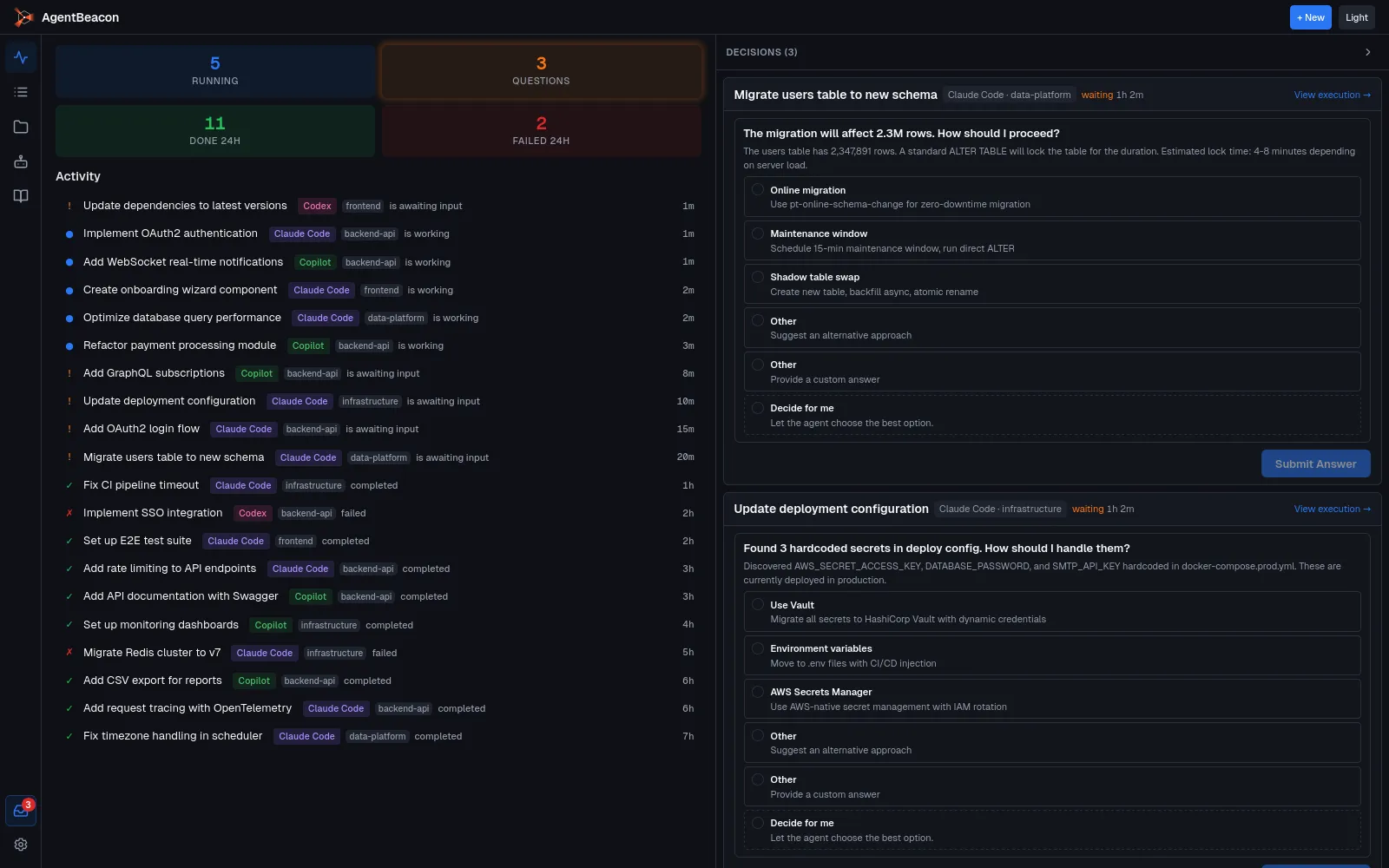
Task: Click Codex tag on Update dependencies row
Action: pyautogui.click(x=317, y=206)
